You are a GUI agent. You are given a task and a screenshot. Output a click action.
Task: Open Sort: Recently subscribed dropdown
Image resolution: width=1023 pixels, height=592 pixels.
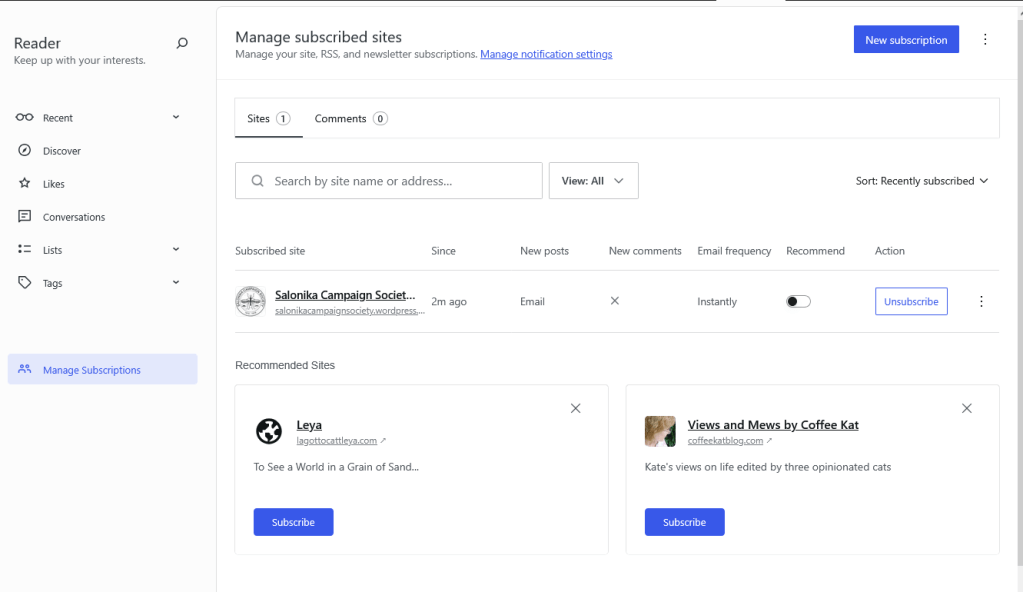921,181
